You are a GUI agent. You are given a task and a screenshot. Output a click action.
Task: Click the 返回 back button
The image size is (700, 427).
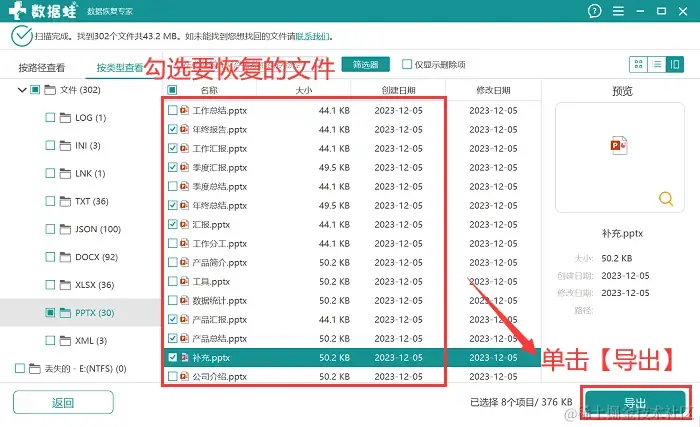click(63, 402)
